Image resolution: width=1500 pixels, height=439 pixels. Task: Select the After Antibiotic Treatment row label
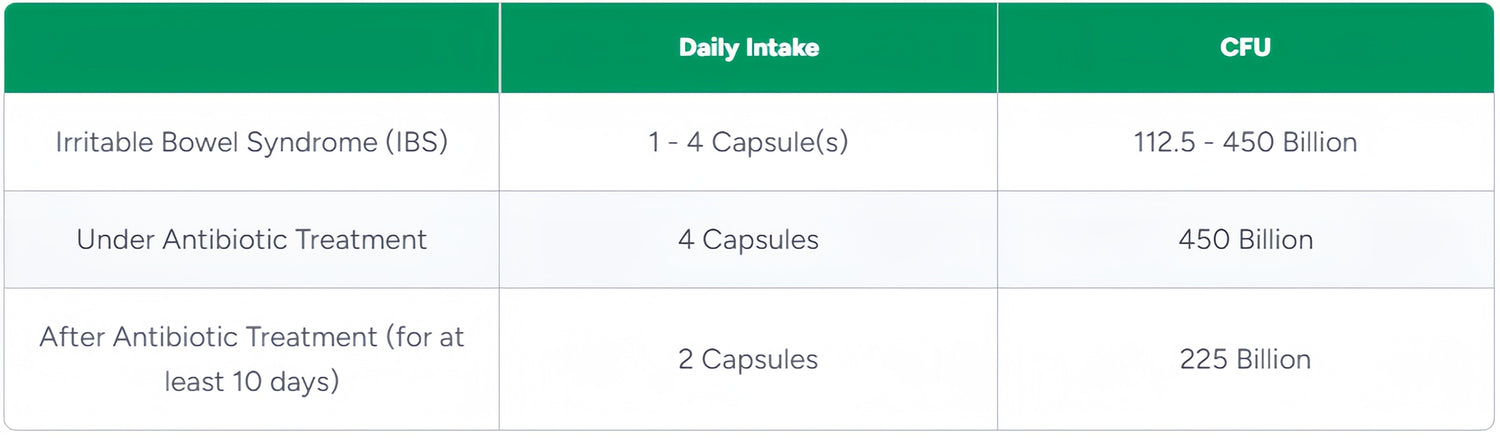point(251,359)
